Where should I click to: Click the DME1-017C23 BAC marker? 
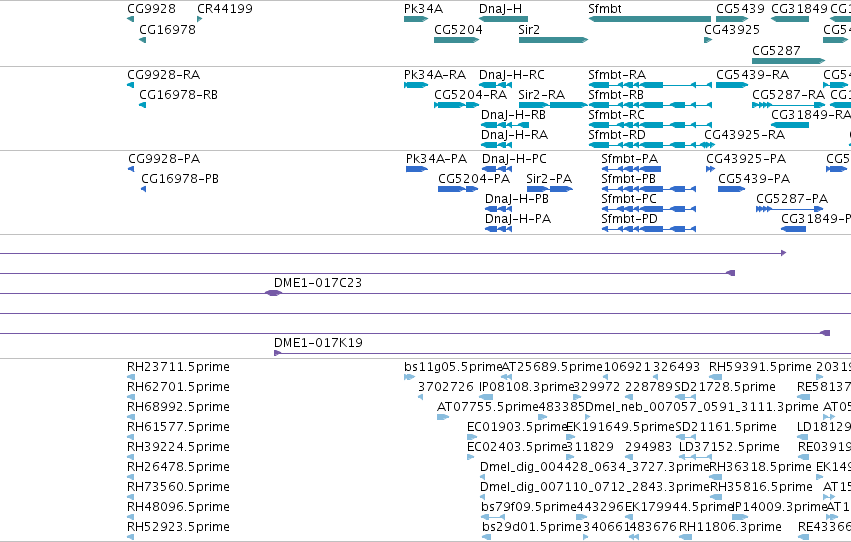click(x=273, y=293)
